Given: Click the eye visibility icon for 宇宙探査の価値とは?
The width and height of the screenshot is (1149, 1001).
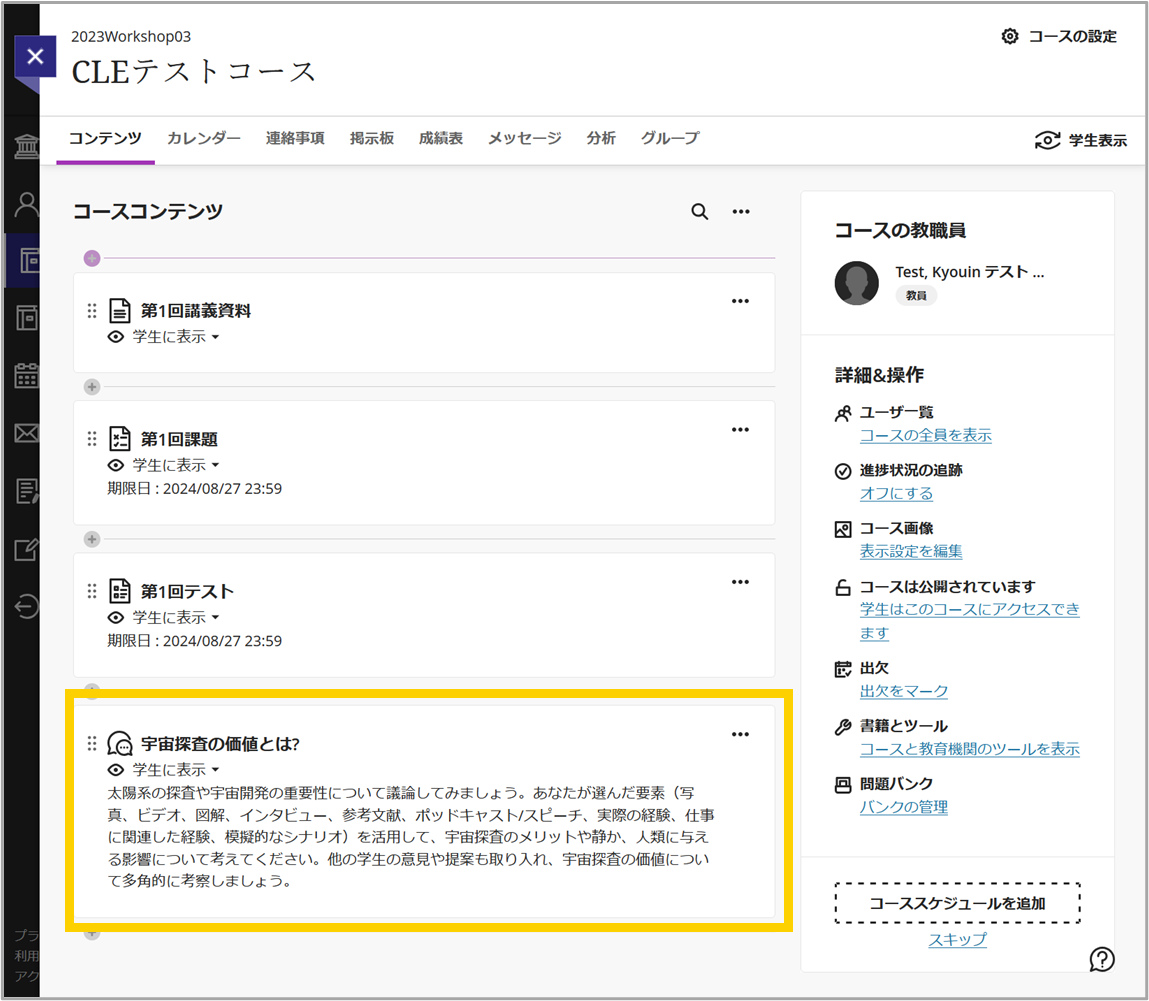Looking at the screenshot, I should pos(116,770).
